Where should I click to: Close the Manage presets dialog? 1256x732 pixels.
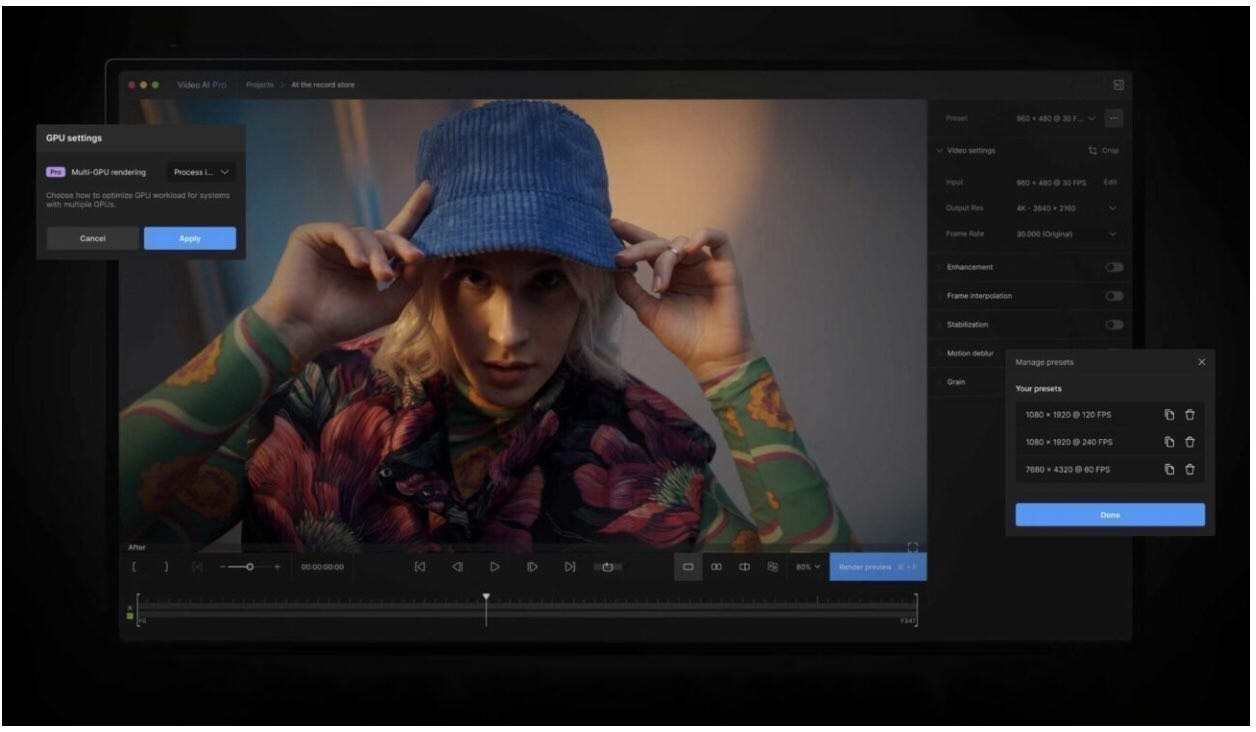click(x=1201, y=362)
